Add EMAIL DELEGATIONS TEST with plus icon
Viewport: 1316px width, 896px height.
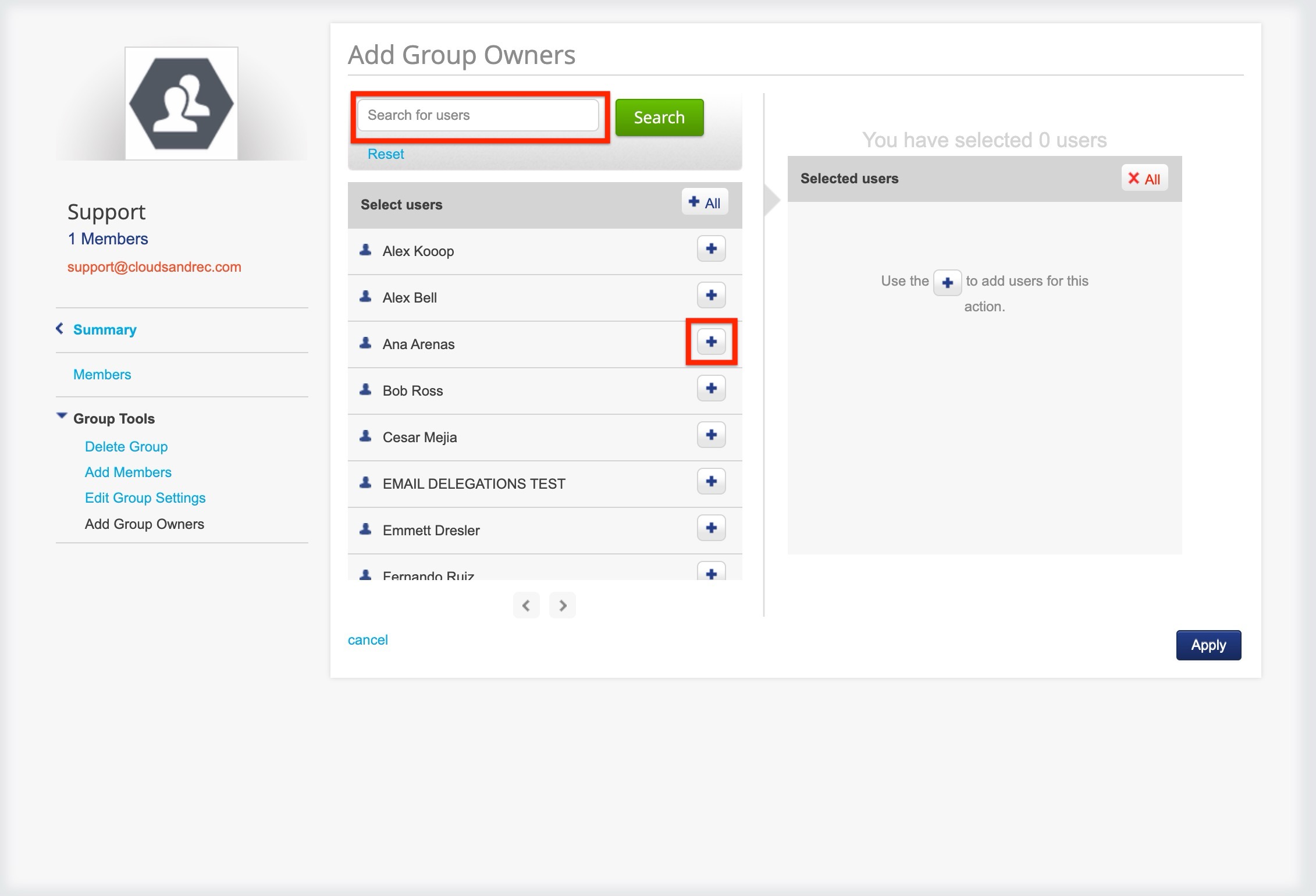click(711, 482)
